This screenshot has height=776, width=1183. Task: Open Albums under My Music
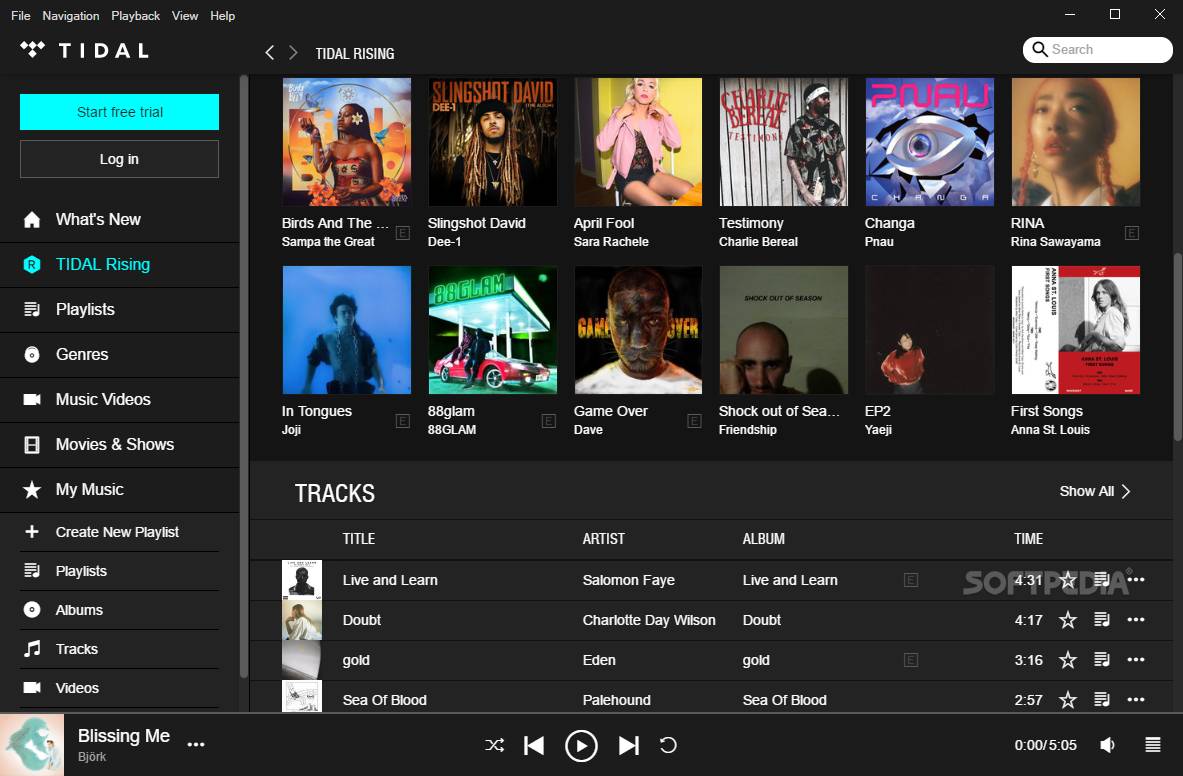[x=120, y=610]
